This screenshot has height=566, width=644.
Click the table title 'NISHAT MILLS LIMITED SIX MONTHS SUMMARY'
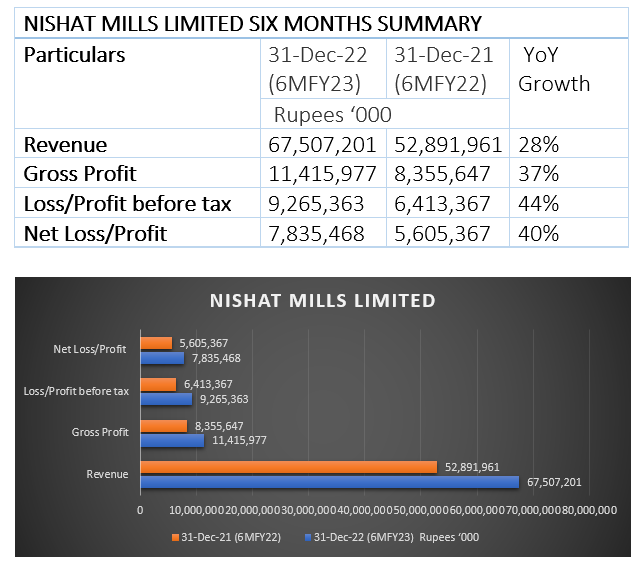pyautogui.click(x=253, y=24)
